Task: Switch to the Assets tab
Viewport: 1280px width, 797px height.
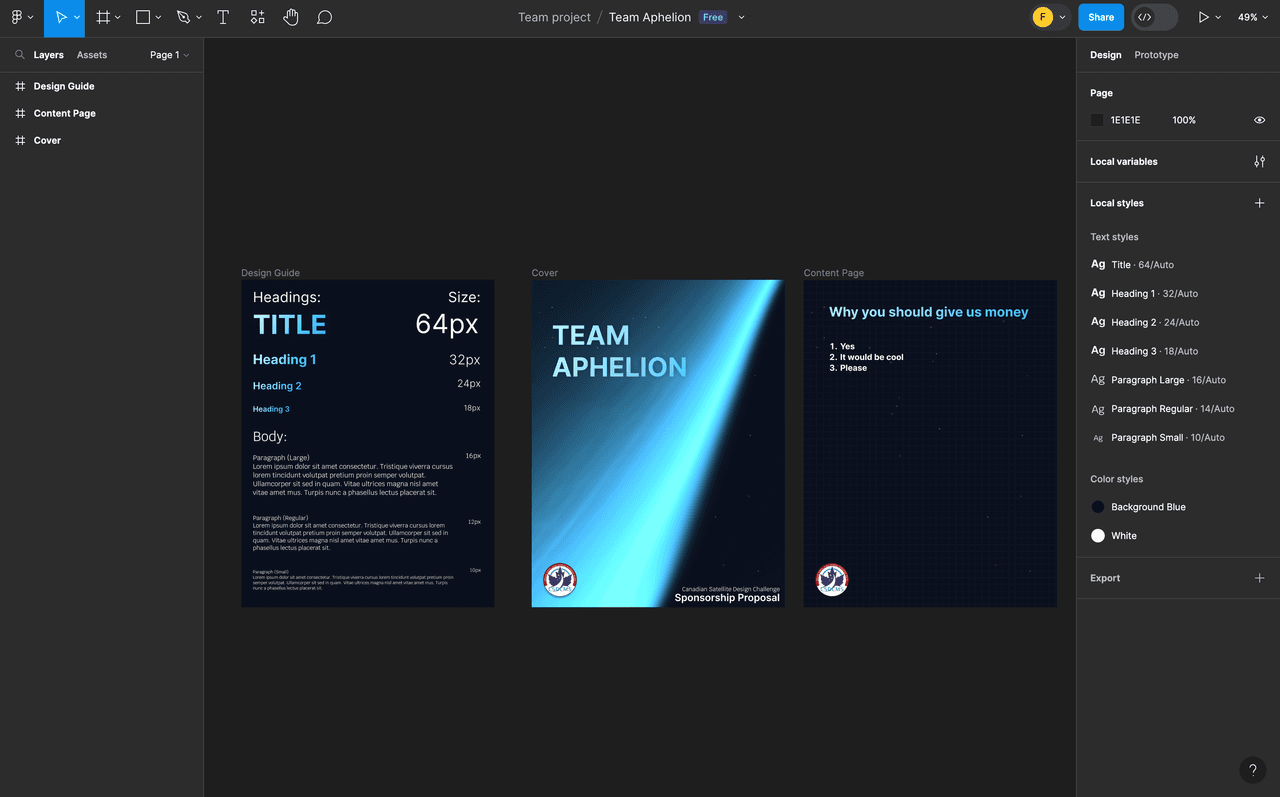Action: (92, 55)
